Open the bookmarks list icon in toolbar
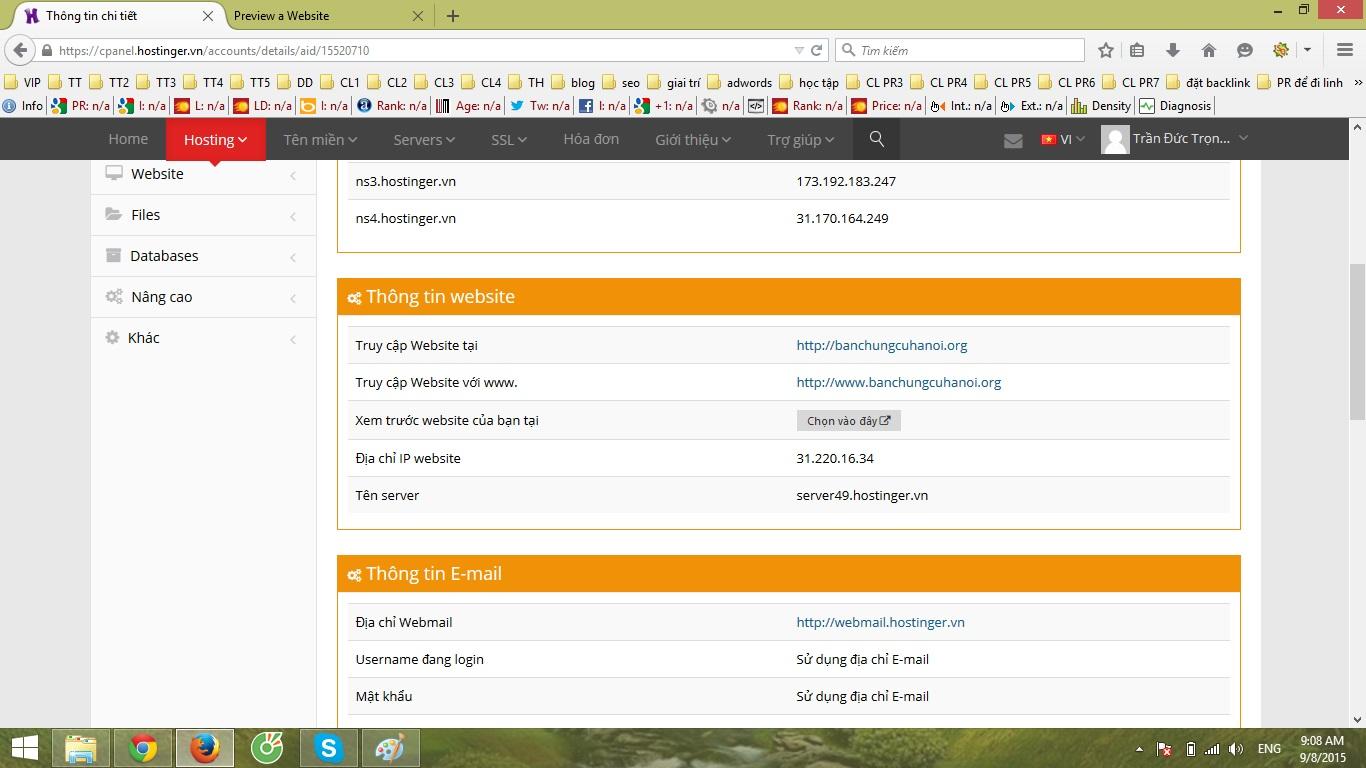 point(1137,50)
